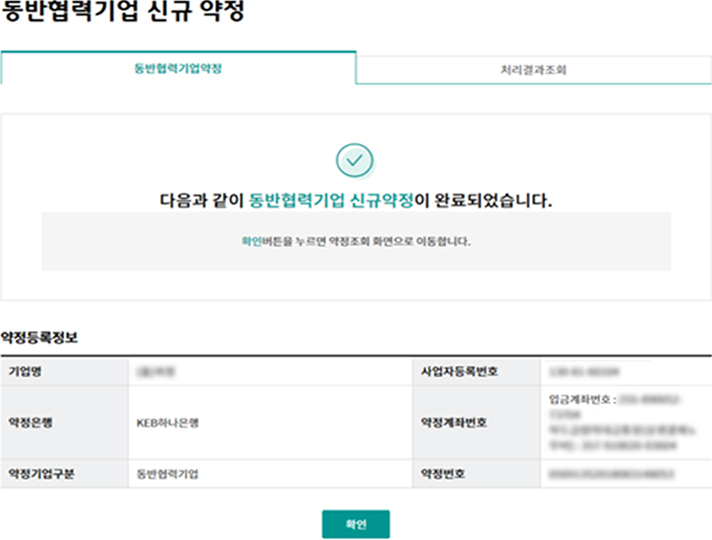Click the teal 확인 text in the notice

pyautogui.click(x=251, y=241)
